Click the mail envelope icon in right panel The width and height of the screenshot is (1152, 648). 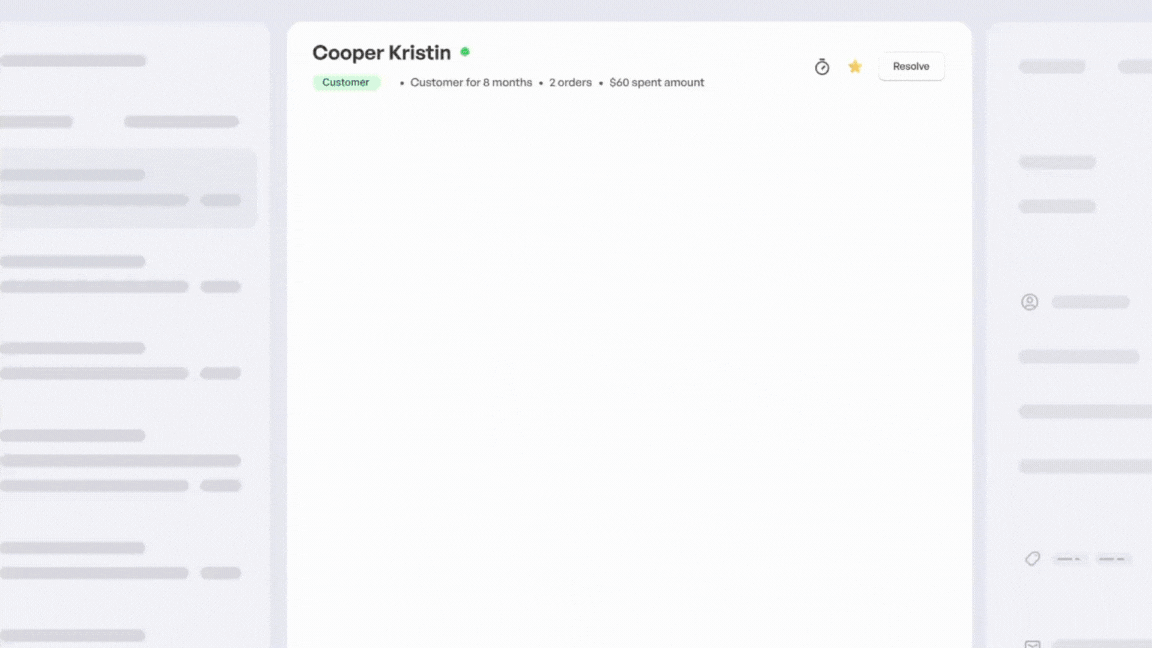1032,644
